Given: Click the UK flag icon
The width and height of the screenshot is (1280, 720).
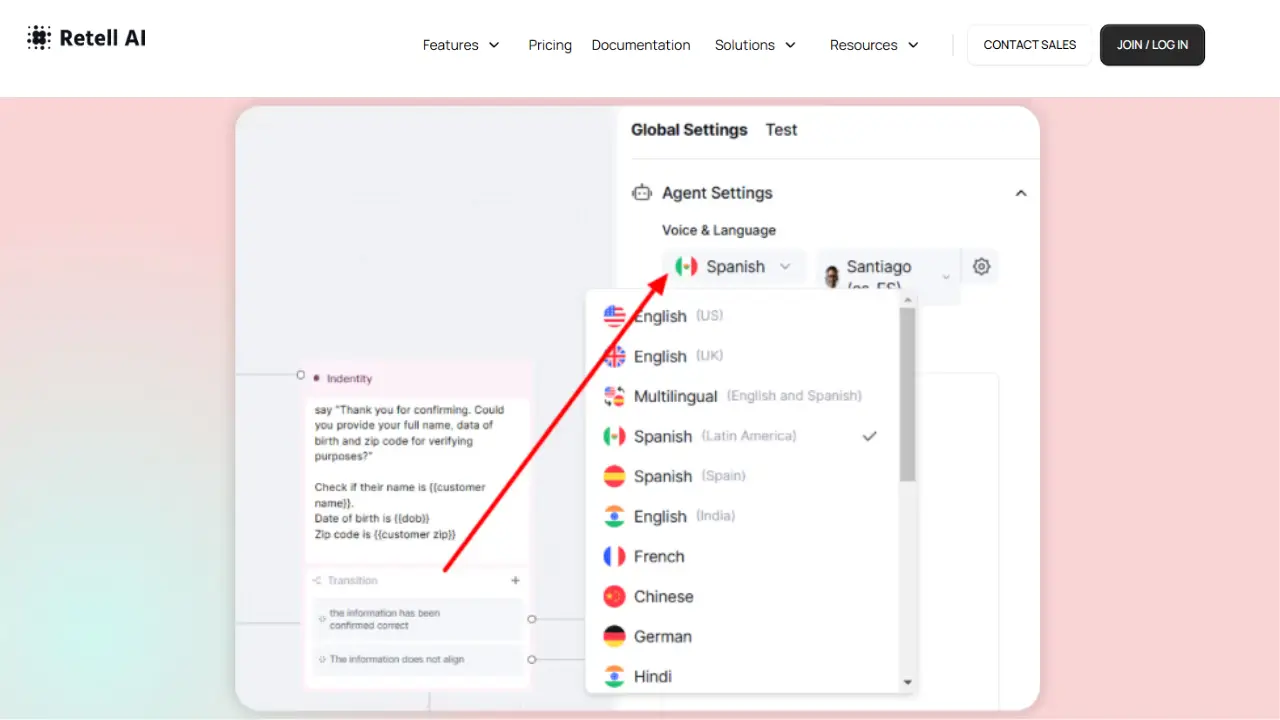Looking at the screenshot, I should [614, 356].
